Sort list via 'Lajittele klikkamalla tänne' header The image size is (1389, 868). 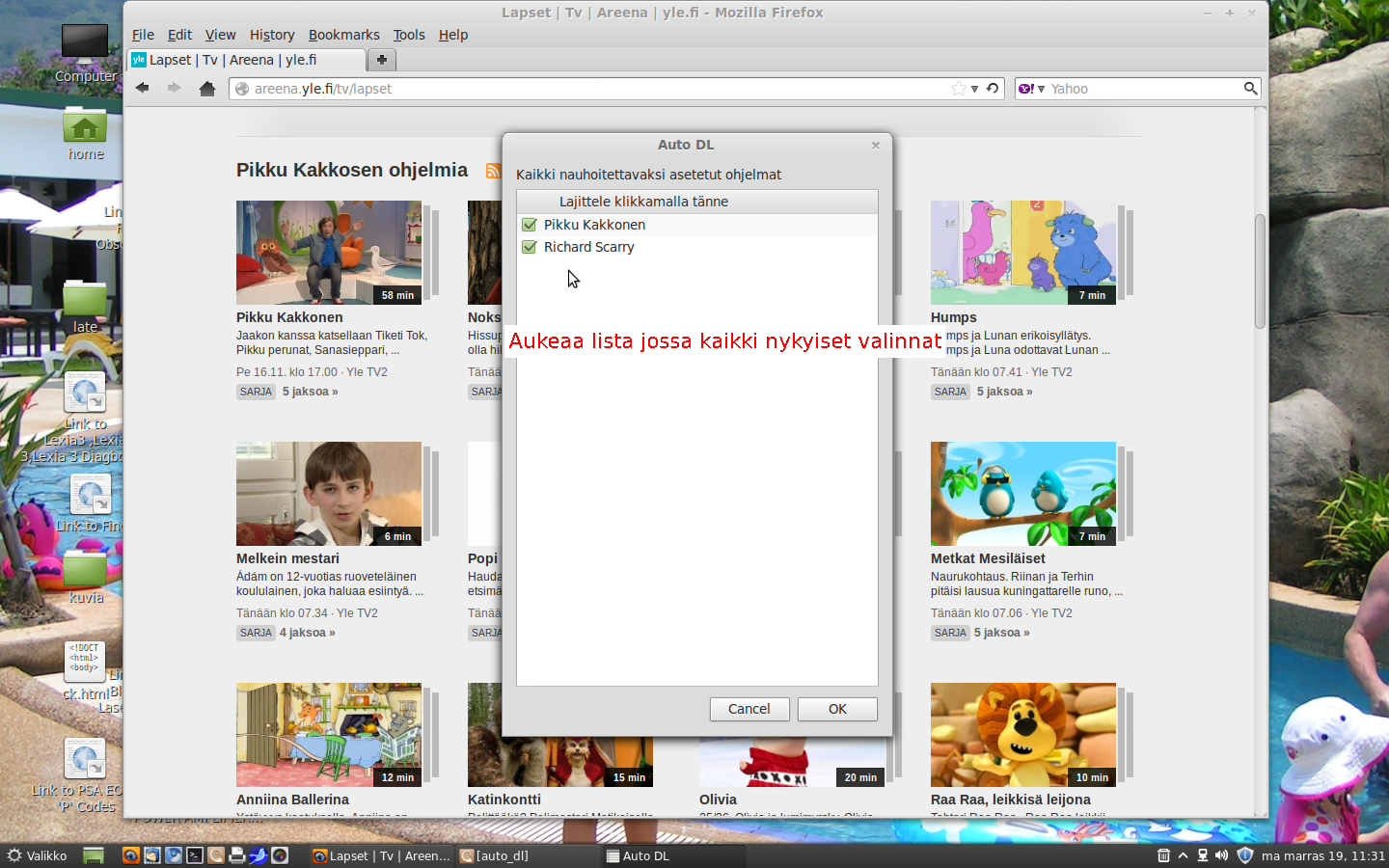(x=643, y=202)
